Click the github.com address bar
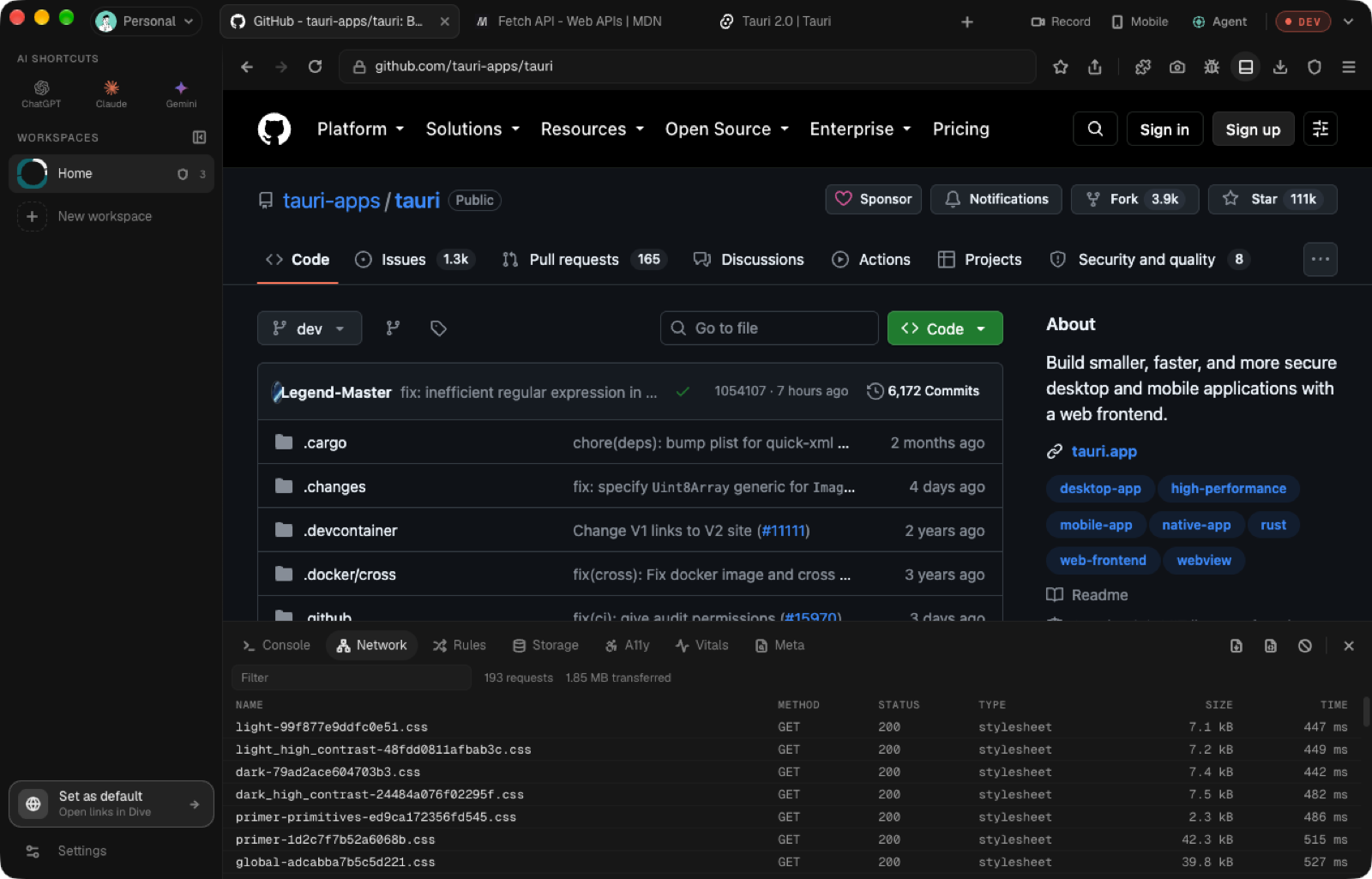The height and width of the screenshot is (879, 1372). coord(688,67)
